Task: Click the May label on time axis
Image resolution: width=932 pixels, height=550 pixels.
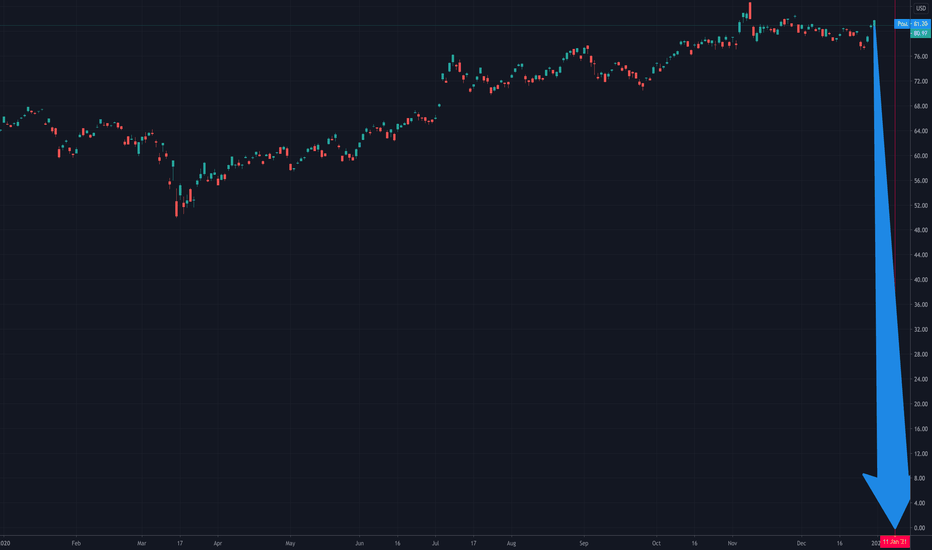Action: pos(290,543)
